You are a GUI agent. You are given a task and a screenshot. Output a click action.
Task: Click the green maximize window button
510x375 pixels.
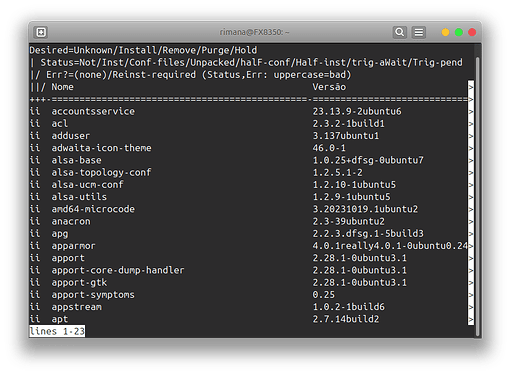[459, 32]
